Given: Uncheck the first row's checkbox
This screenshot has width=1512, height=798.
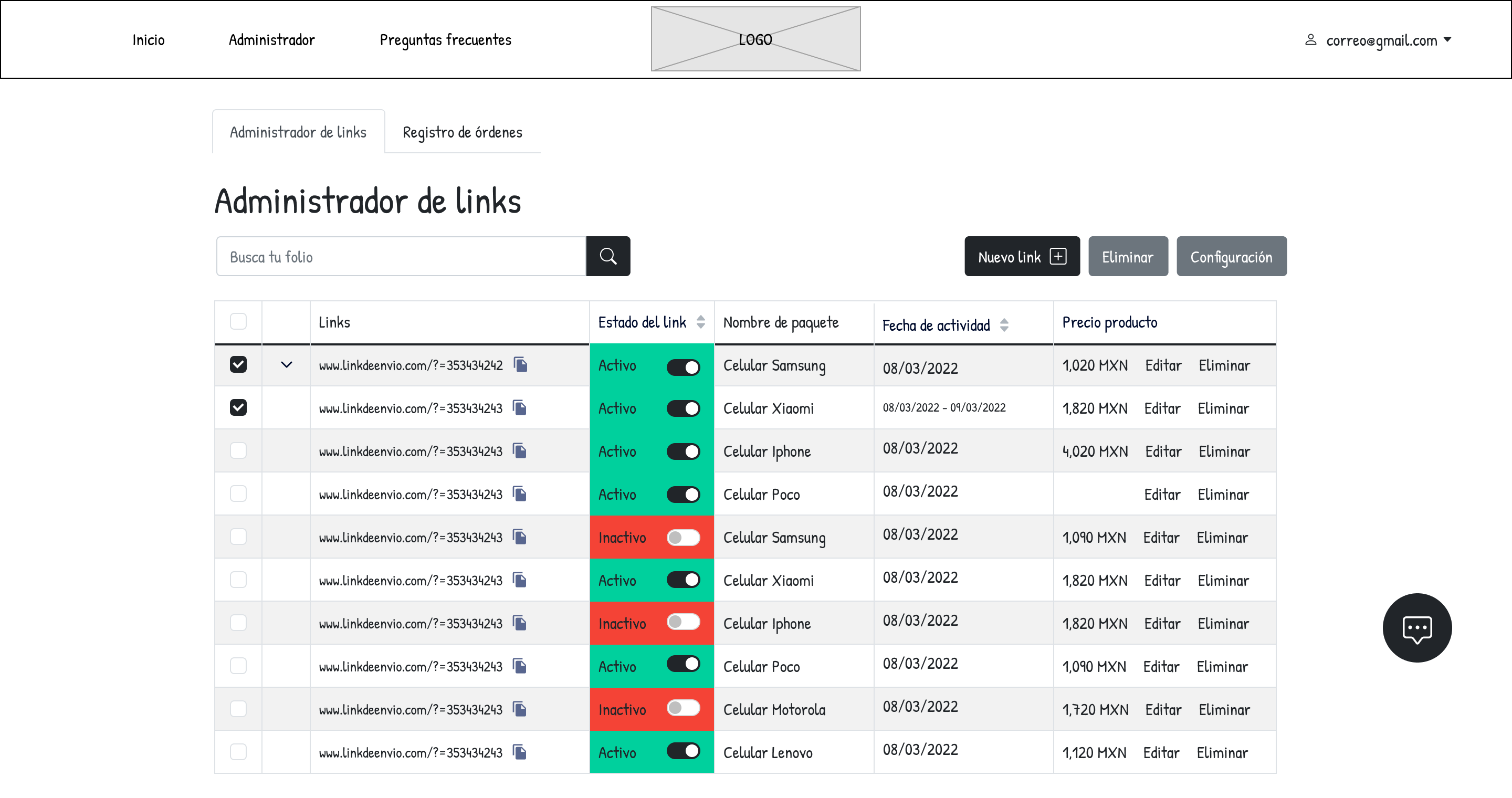Looking at the screenshot, I should [x=238, y=364].
